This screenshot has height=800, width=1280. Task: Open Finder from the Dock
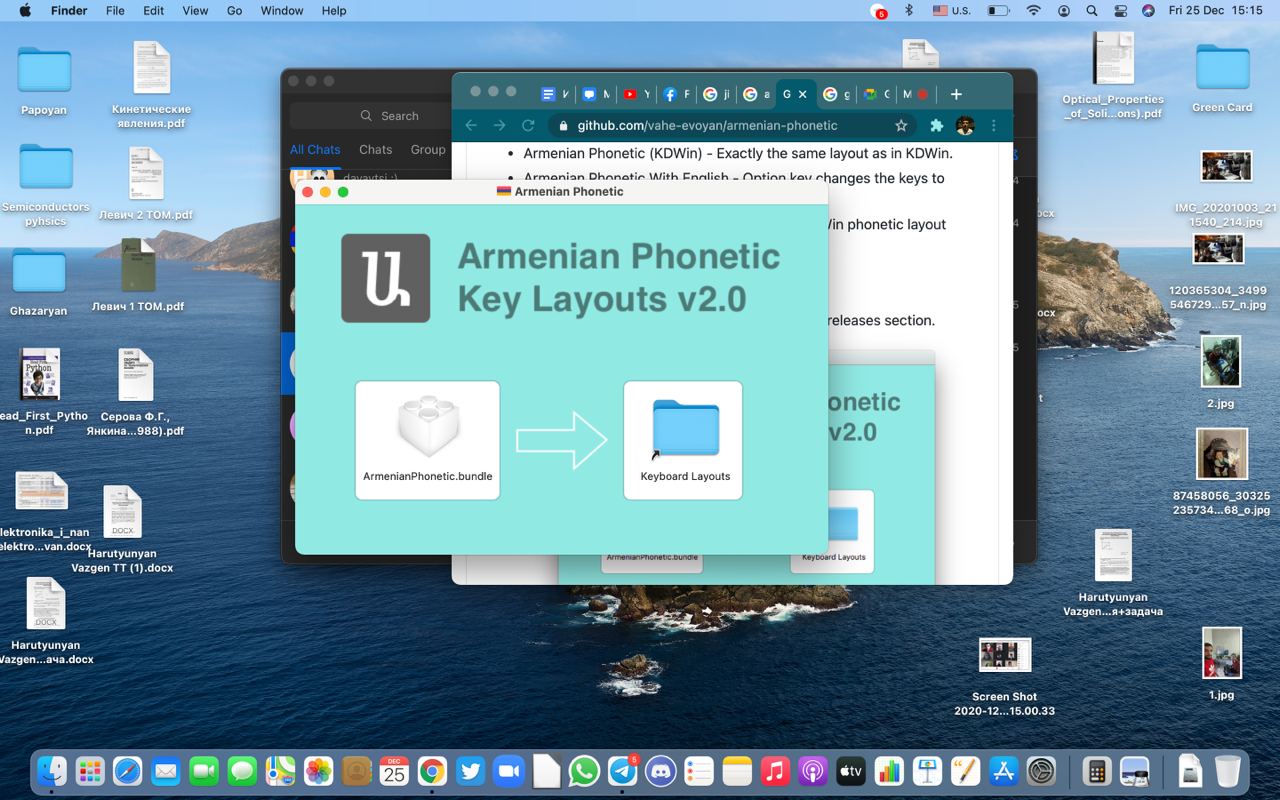click(52, 771)
